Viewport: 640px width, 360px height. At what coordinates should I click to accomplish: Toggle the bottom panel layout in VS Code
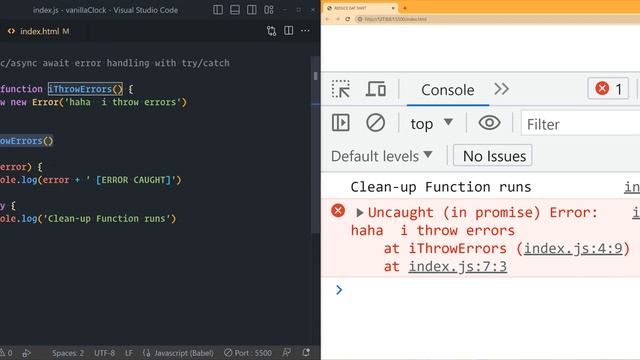[x=235, y=10]
